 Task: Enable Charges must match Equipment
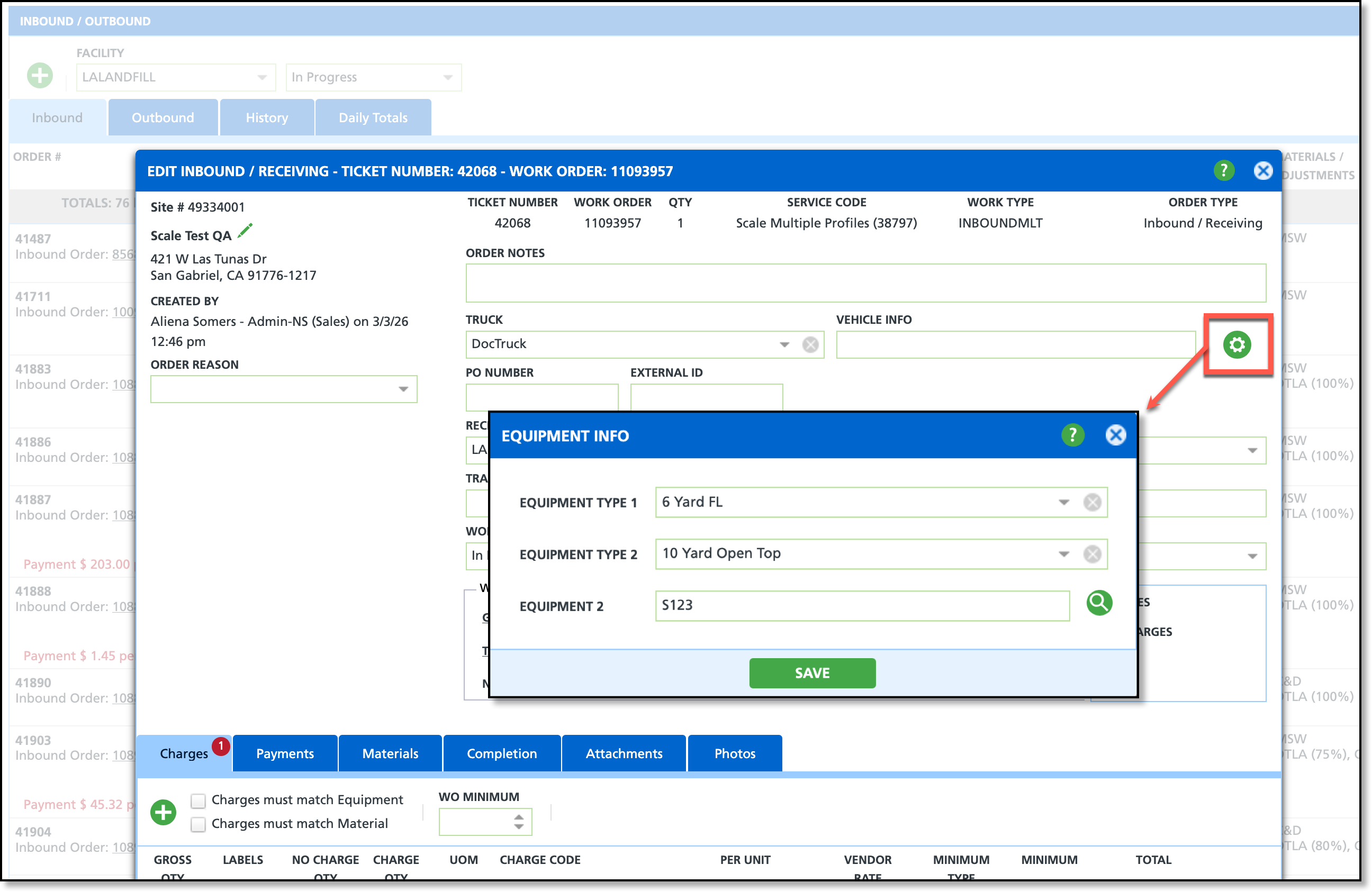tap(198, 800)
